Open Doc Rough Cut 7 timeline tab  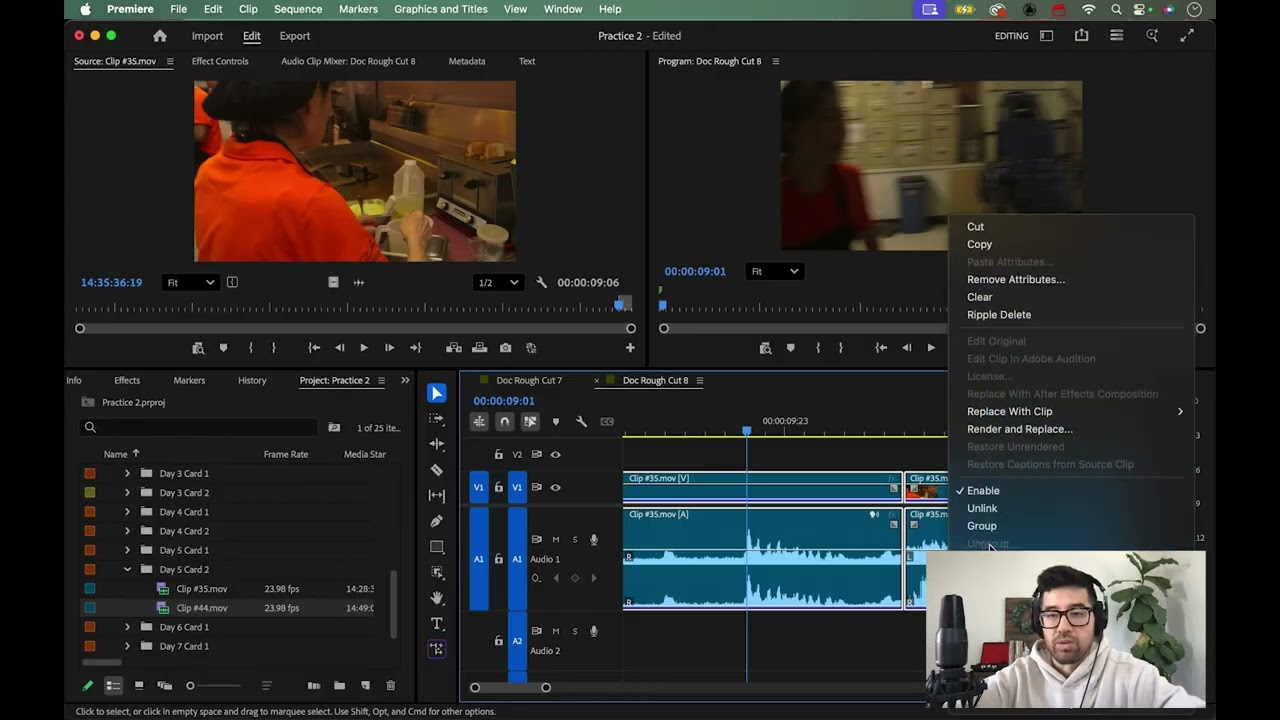(x=529, y=380)
